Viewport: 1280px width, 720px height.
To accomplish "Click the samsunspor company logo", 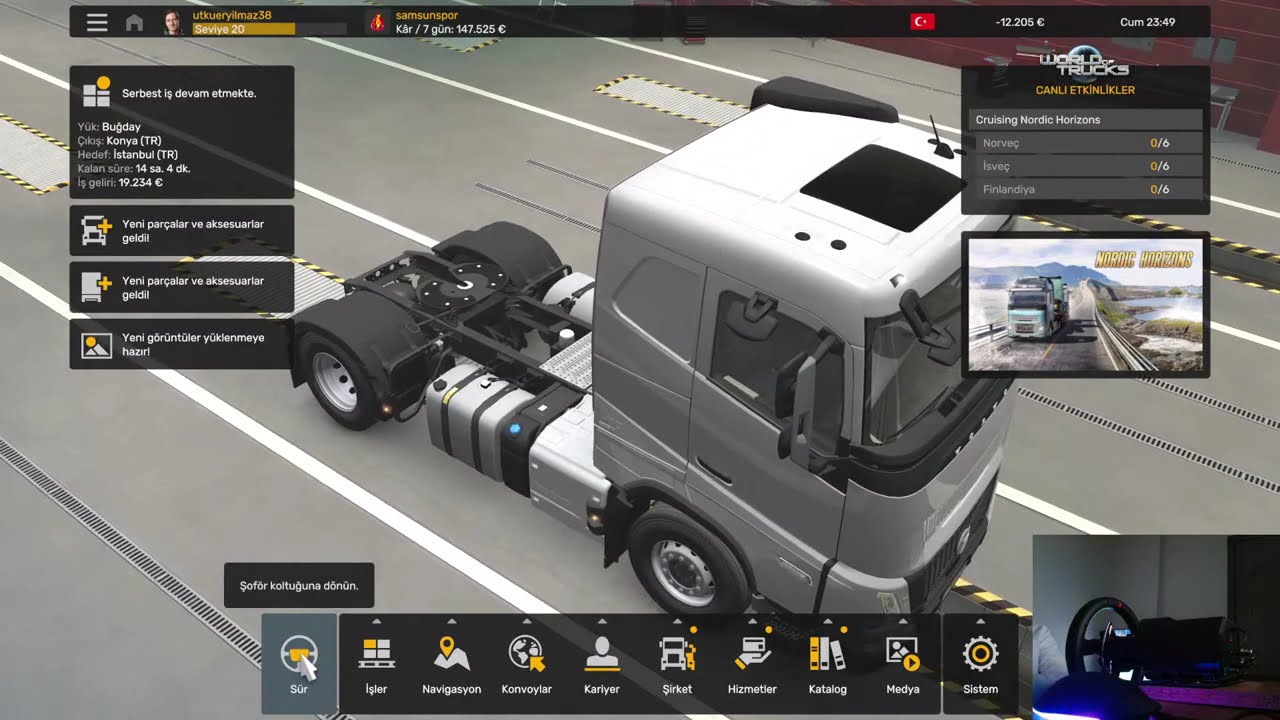I will point(377,22).
